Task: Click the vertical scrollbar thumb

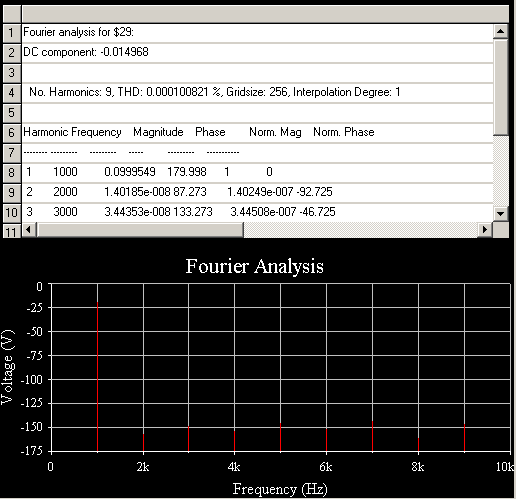Action: coord(500,87)
